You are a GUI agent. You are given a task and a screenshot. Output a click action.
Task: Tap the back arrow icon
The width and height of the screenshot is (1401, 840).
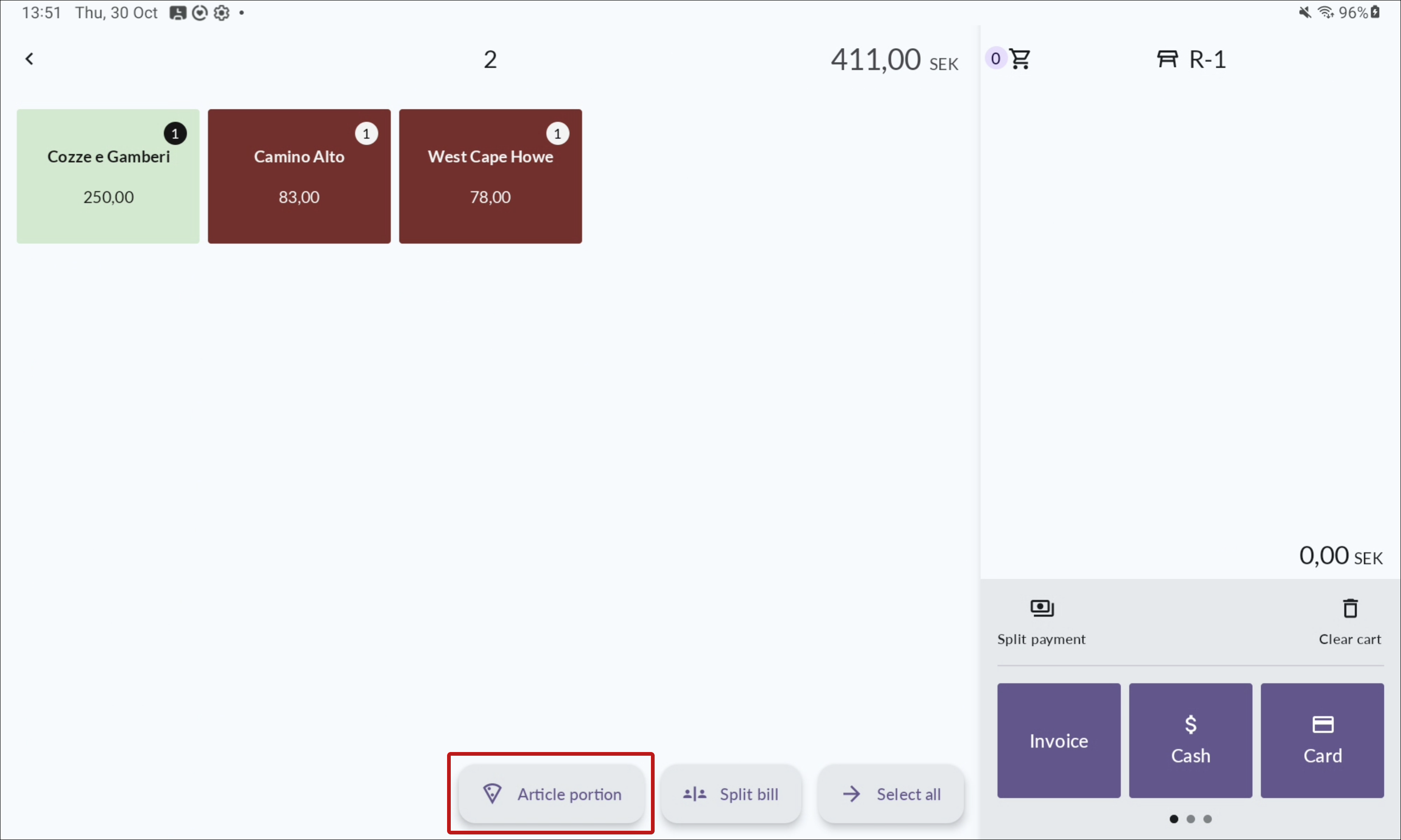point(30,59)
